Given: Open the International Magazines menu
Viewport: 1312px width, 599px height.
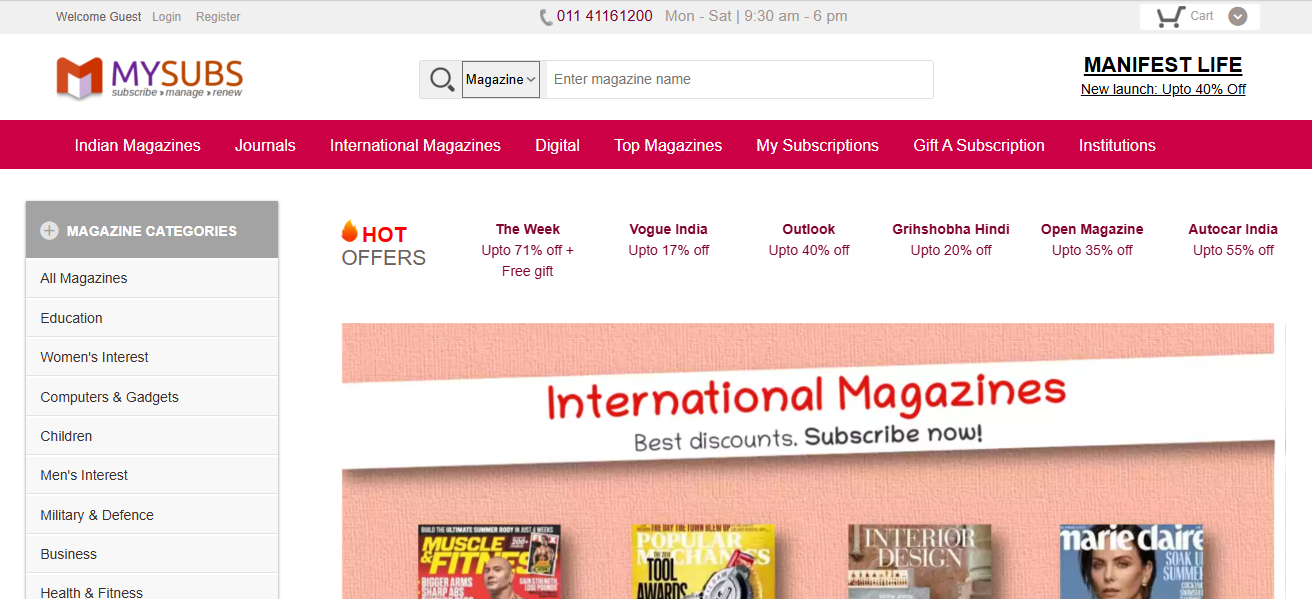Looking at the screenshot, I should (x=415, y=145).
